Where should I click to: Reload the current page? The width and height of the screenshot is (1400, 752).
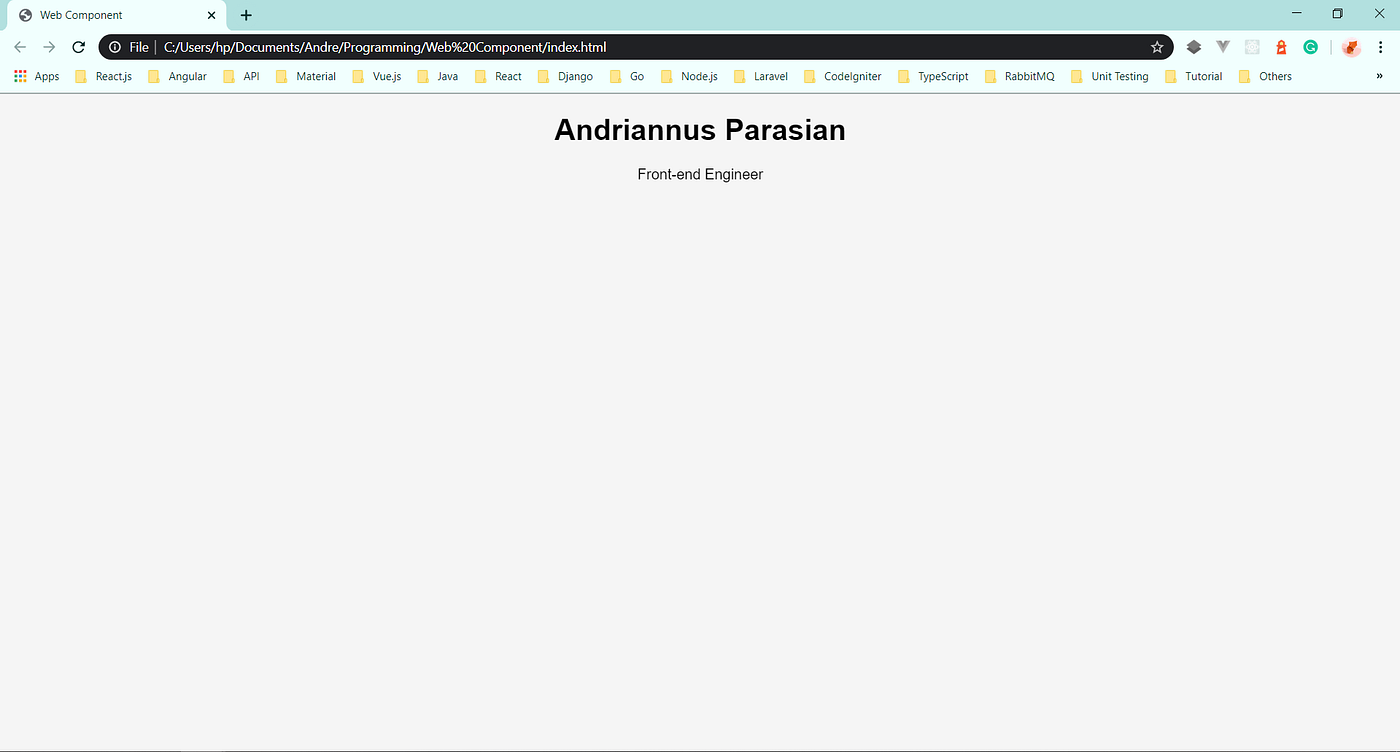[x=78, y=46]
